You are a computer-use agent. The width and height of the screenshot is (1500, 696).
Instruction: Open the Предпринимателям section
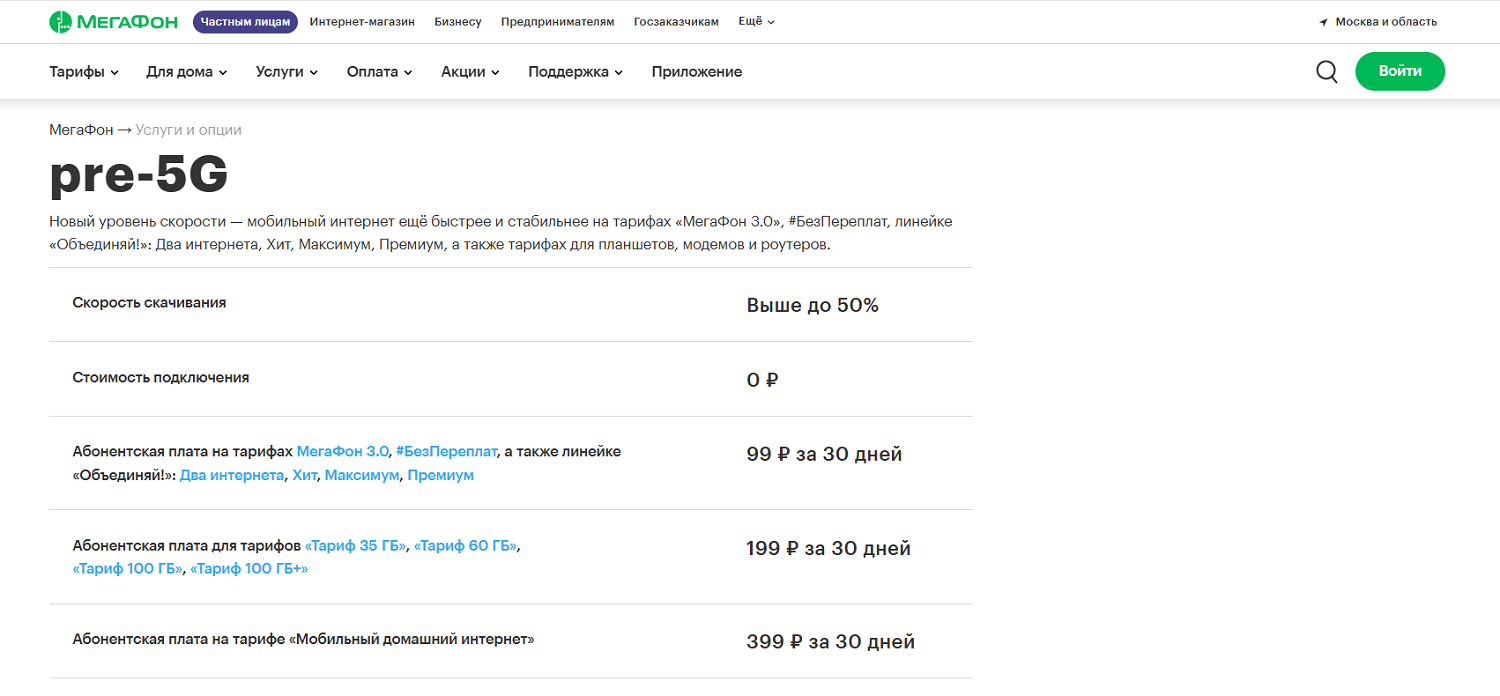click(x=558, y=21)
